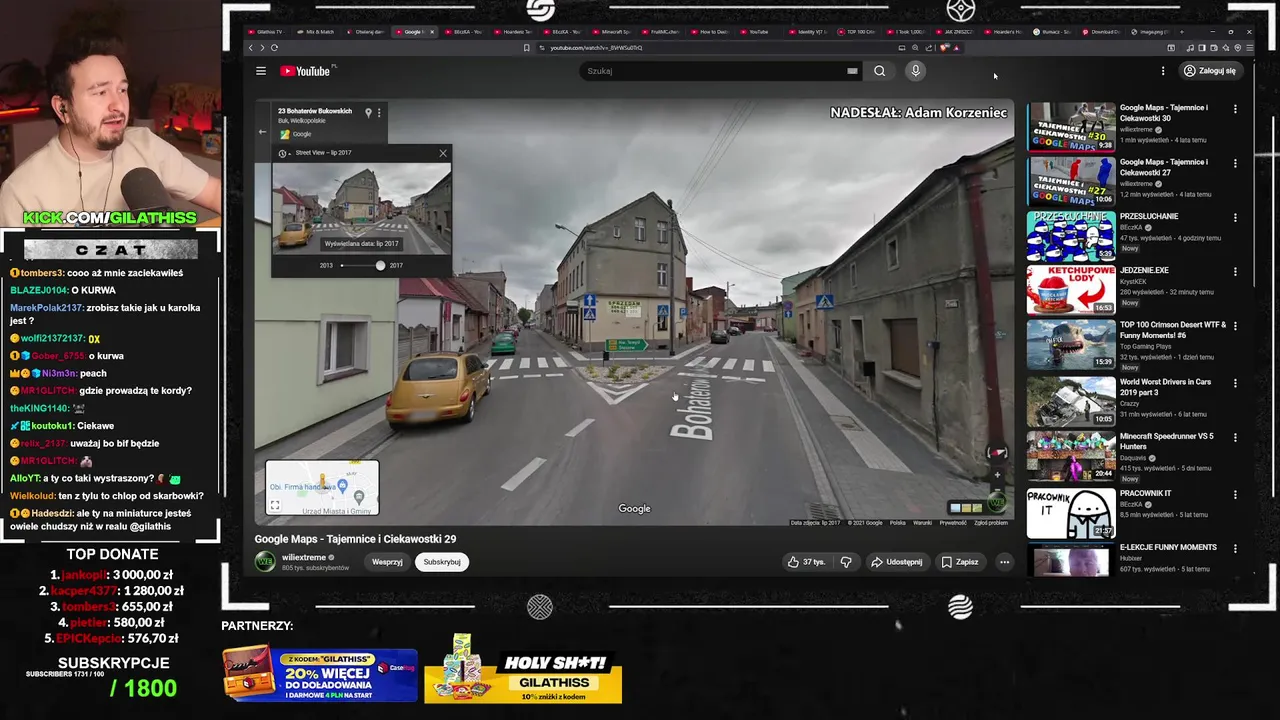The height and width of the screenshot is (720, 1280).
Task: Expand the minimap with its fullscreen icon
Action: tap(275, 505)
